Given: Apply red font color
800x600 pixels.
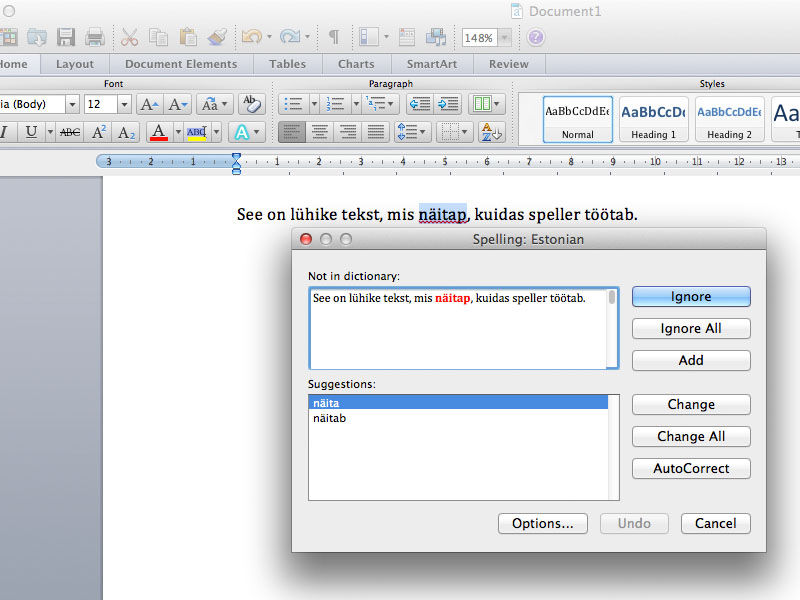Looking at the screenshot, I should click(x=159, y=132).
